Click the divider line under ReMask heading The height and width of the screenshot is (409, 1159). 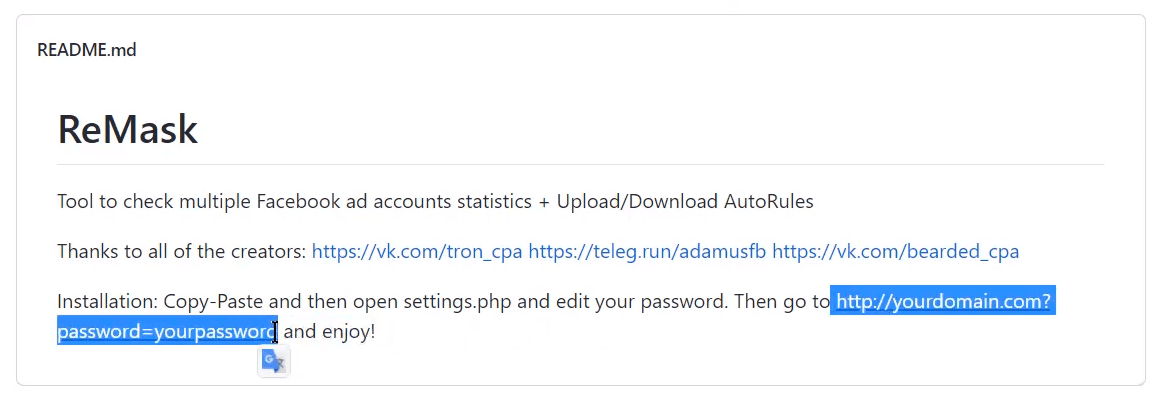580,164
